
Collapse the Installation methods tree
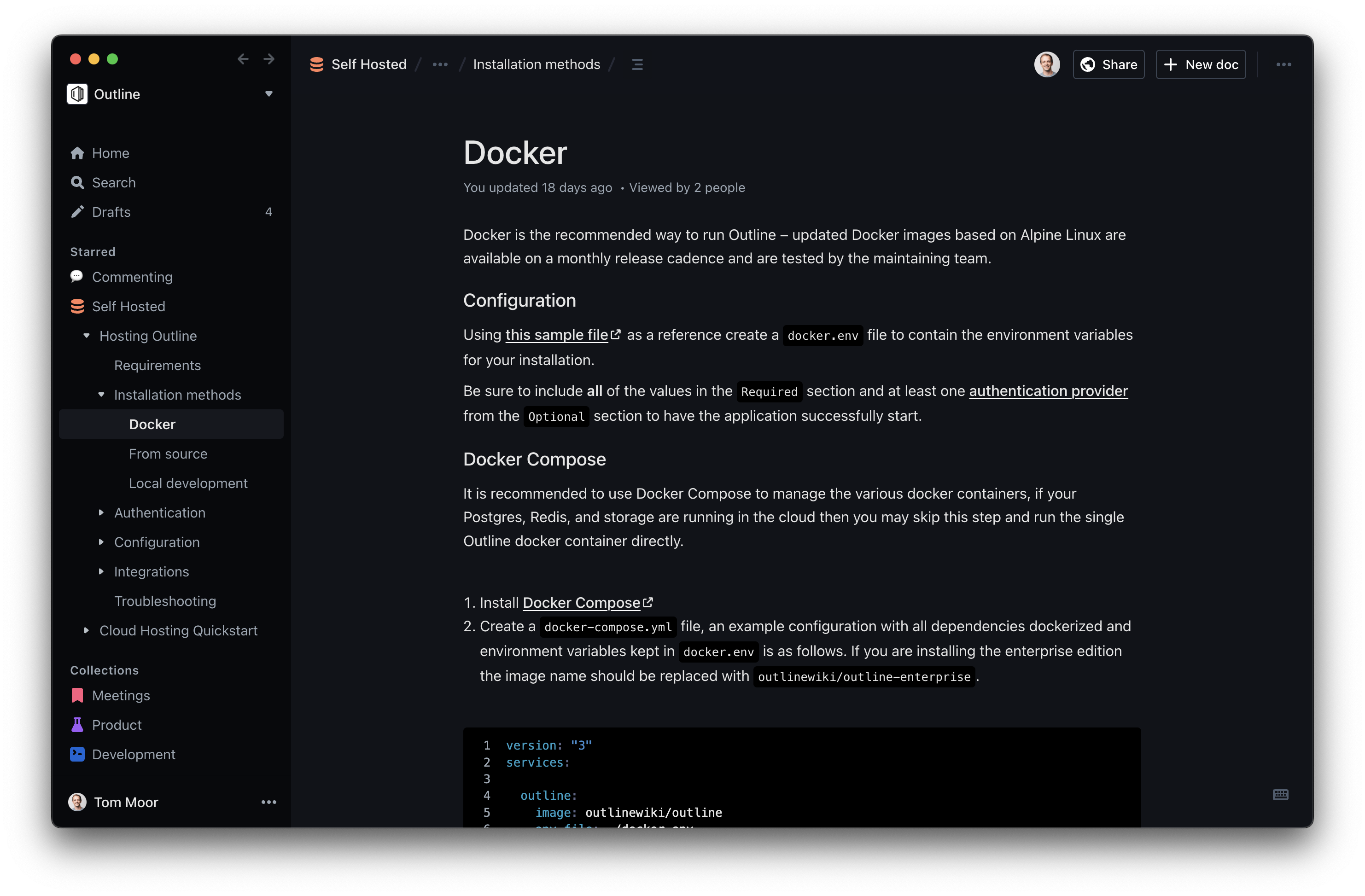pyautogui.click(x=101, y=395)
